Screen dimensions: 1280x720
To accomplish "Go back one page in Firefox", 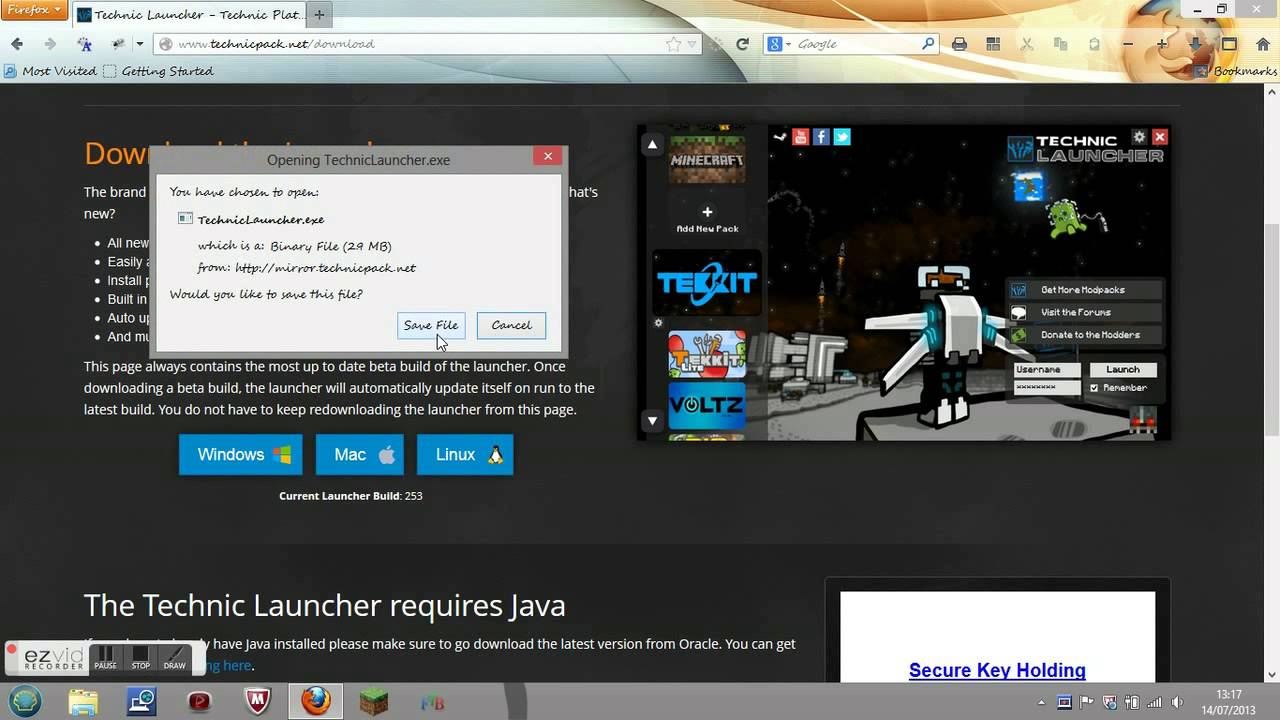I will coord(17,44).
